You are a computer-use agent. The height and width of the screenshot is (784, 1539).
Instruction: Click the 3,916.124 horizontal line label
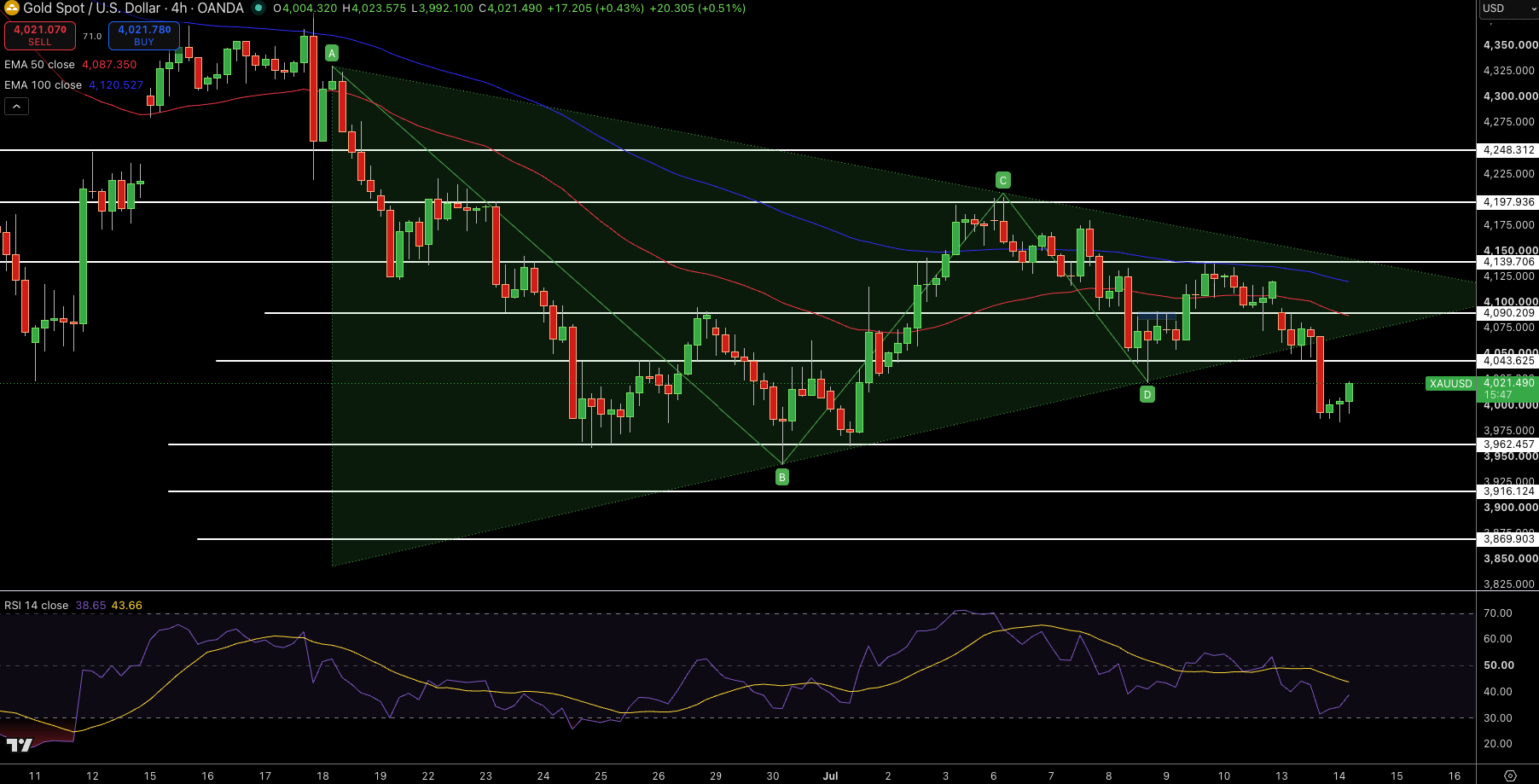[1508, 491]
